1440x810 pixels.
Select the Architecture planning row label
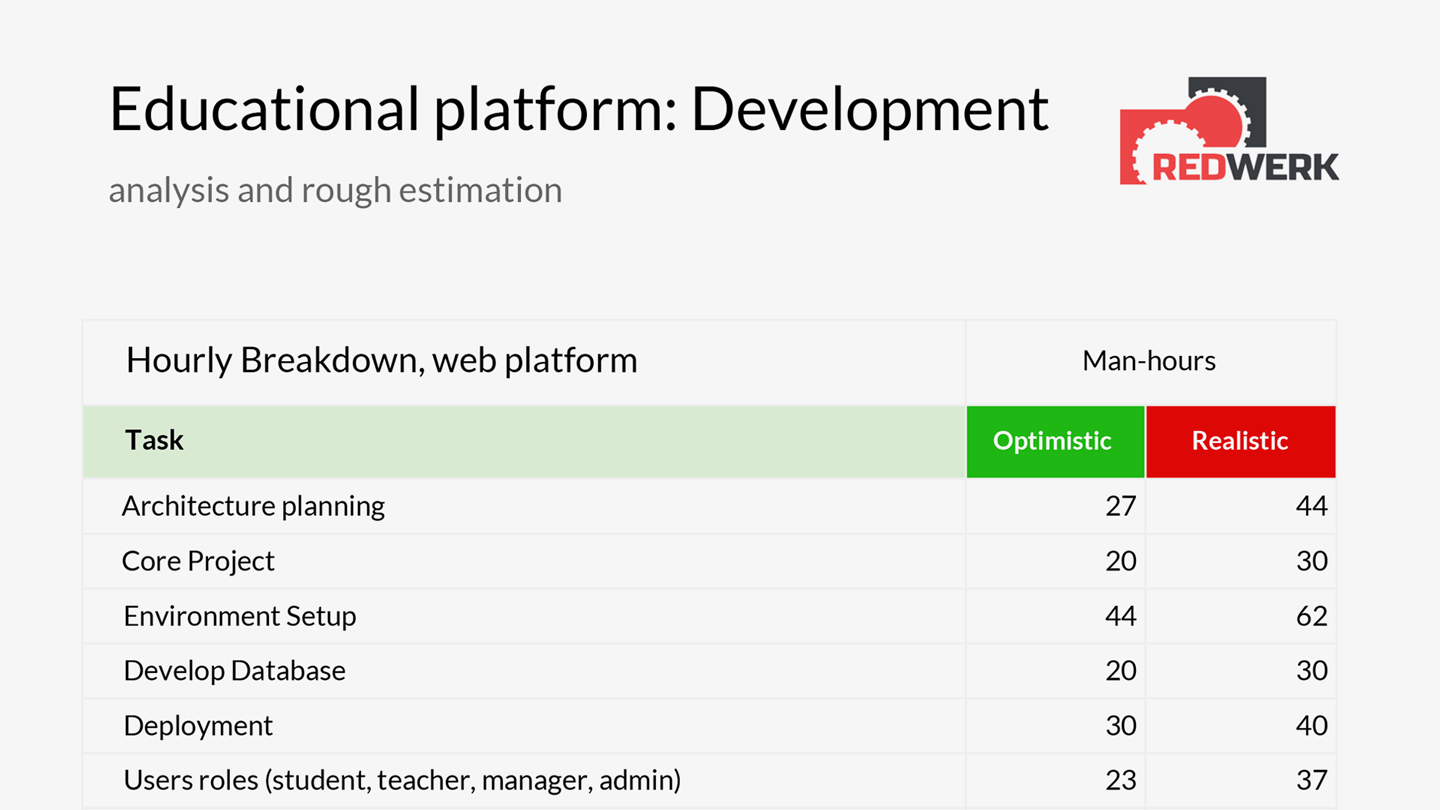tap(253, 506)
